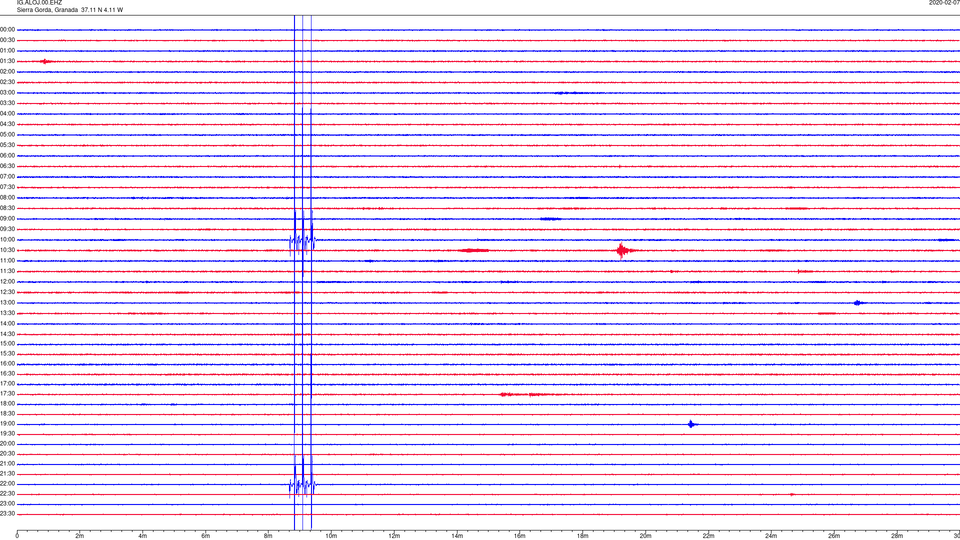Select the 11:30 time label
The height and width of the screenshot is (540, 960).
coord(7,271)
